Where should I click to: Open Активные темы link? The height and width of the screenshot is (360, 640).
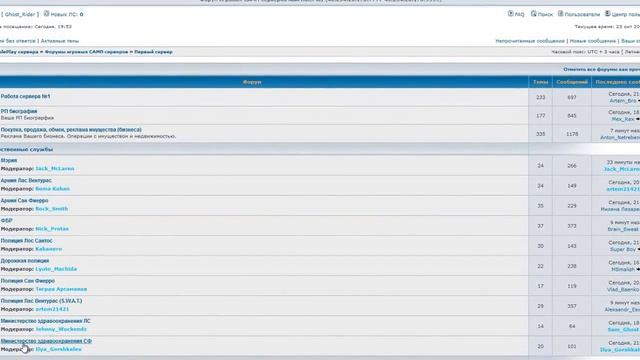point(60,41)
